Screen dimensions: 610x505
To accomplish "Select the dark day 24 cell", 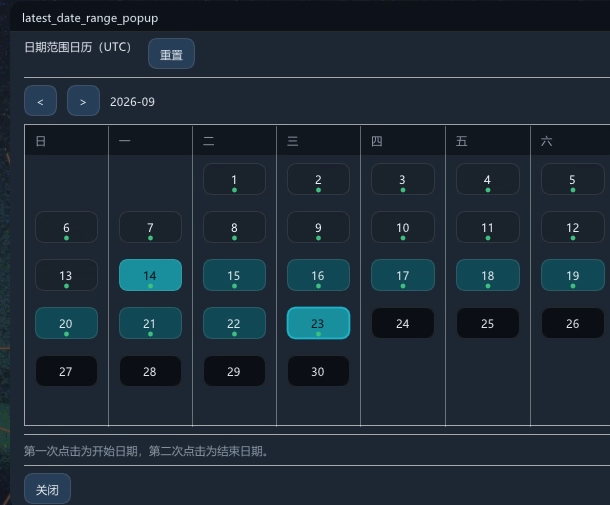I will click(x=403, y=323).
